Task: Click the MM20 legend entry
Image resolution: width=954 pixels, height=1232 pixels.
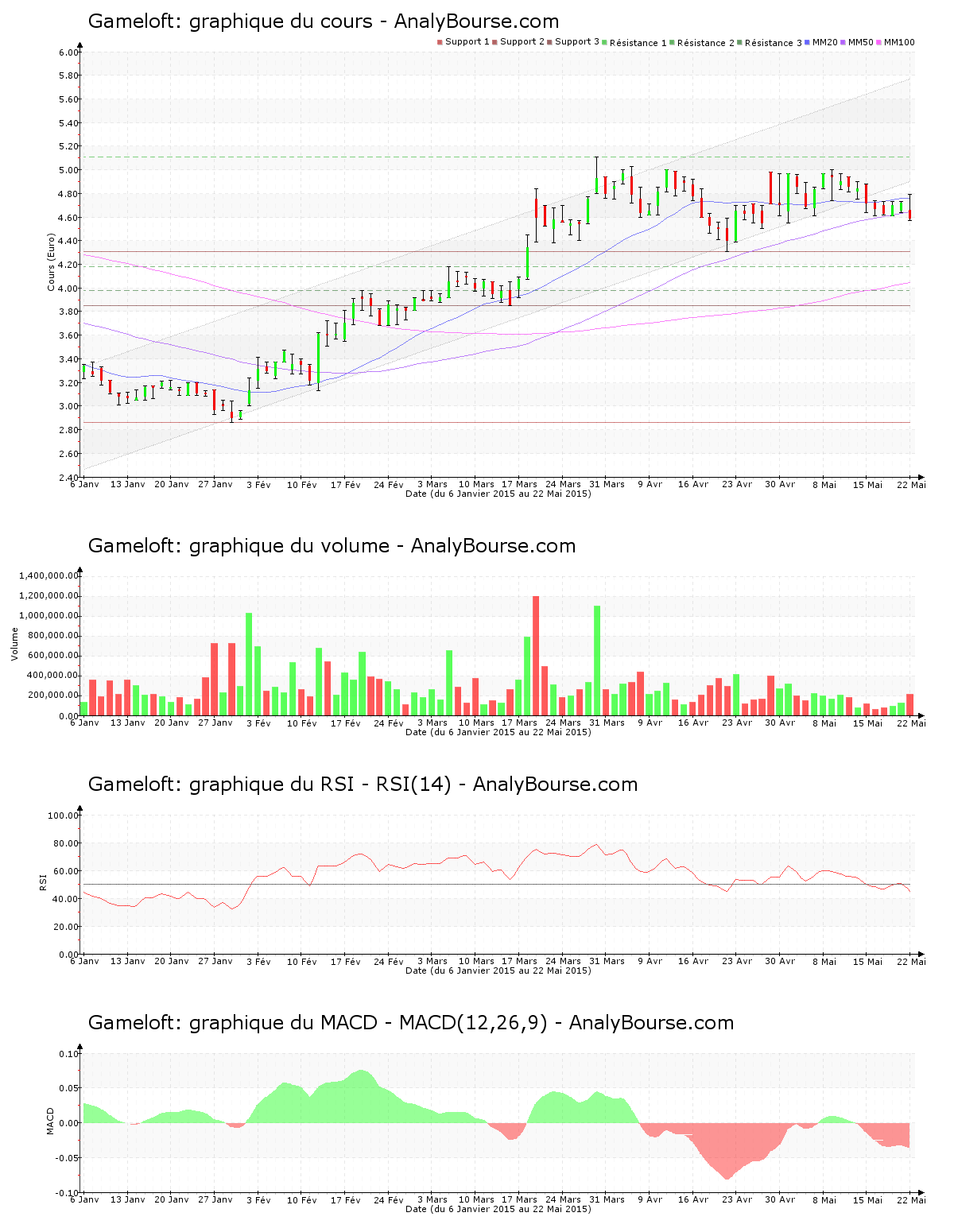Action: coord(821,42)
